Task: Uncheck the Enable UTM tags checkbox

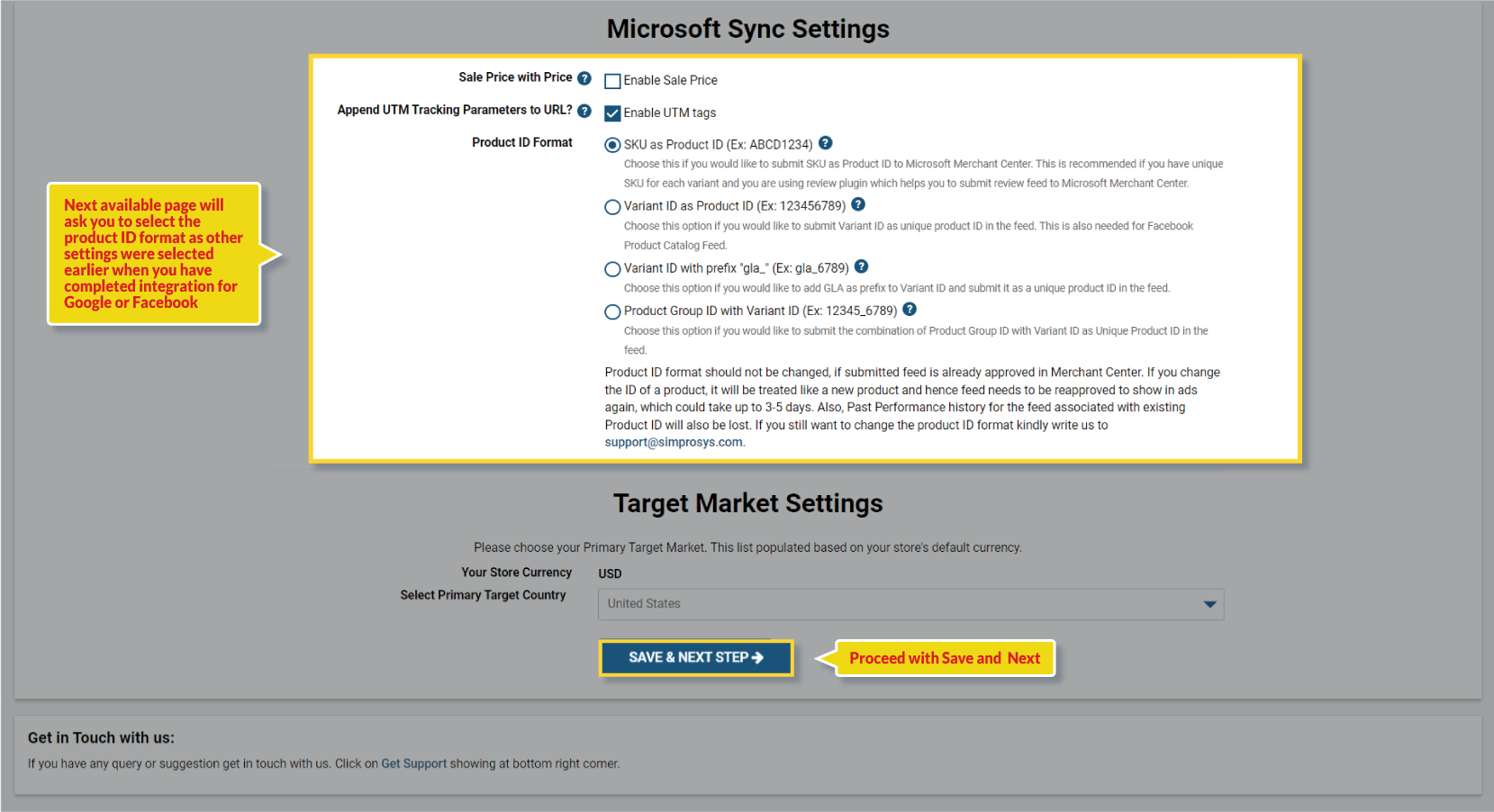Action: (x=612, y=113)
